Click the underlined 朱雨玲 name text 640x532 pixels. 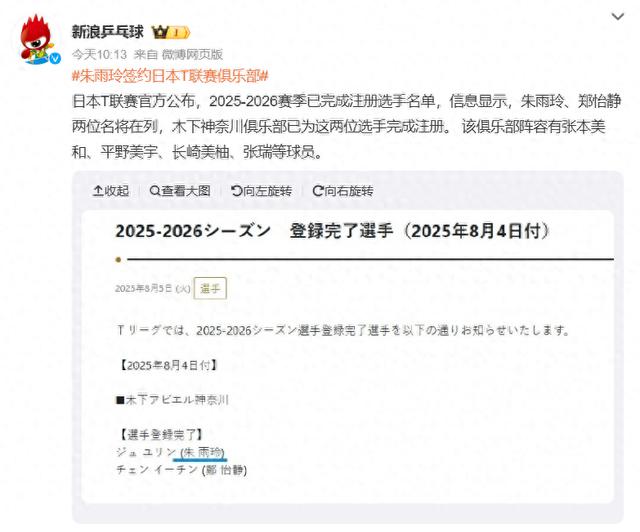(203, 452)
